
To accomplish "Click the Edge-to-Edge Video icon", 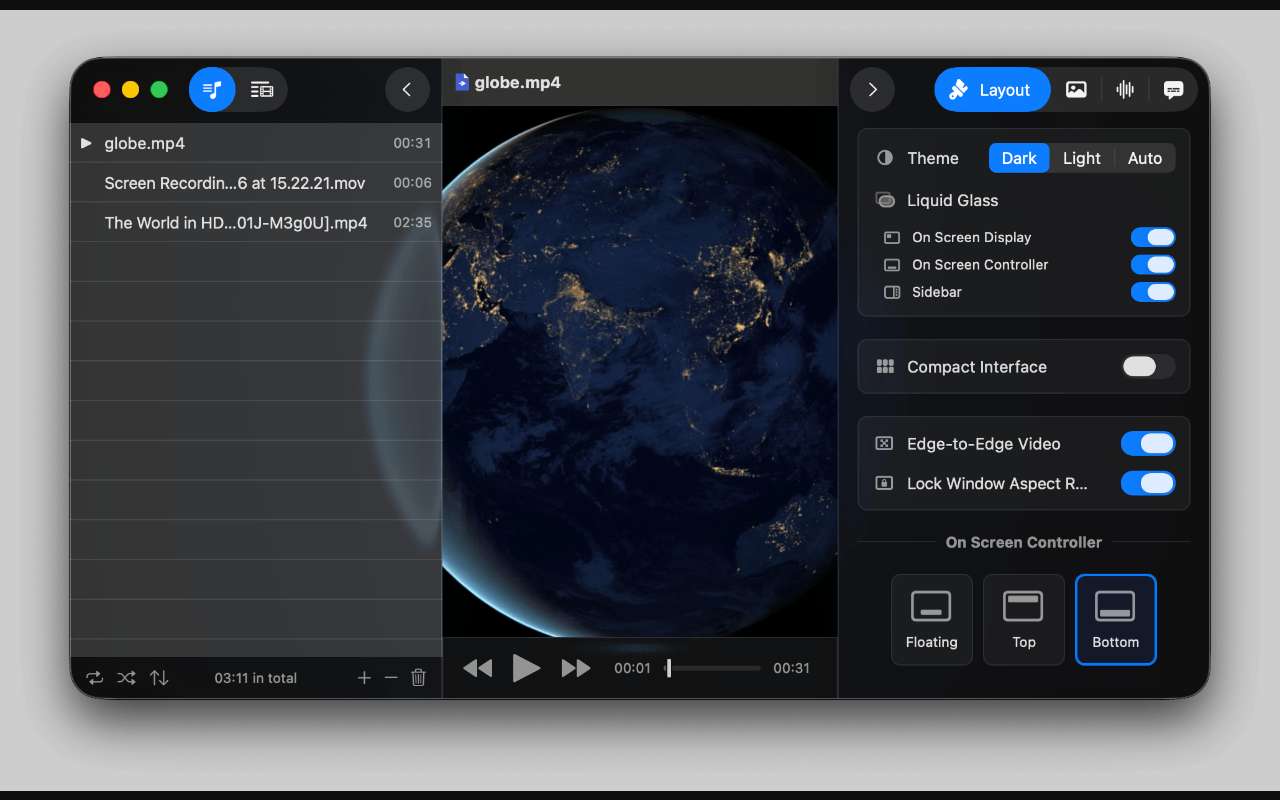I will [x=884, y=444].
